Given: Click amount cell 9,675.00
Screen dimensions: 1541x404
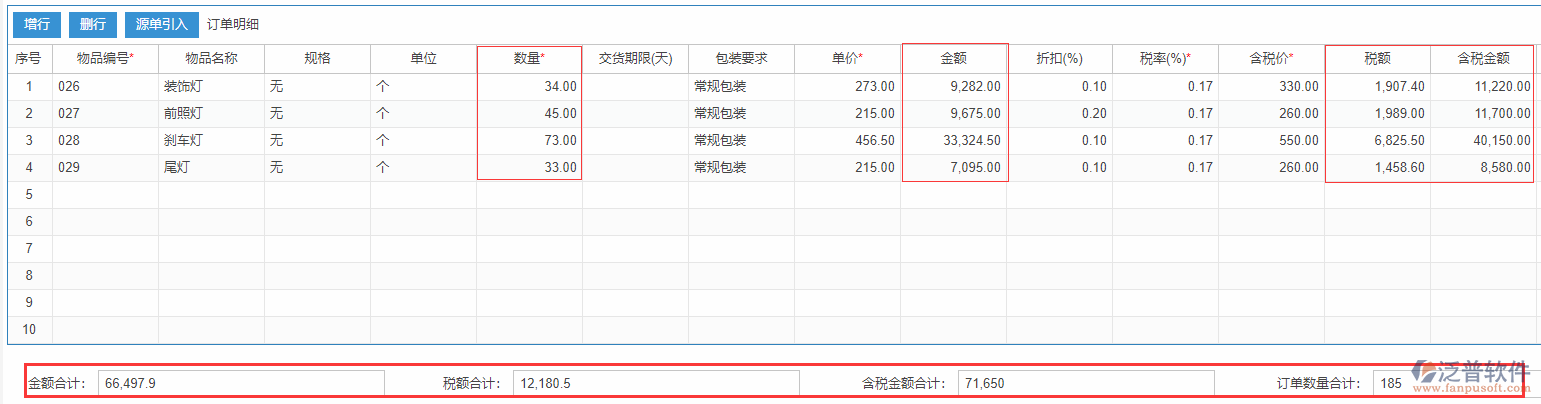Looking at the screenshot, I should (954, 114).
